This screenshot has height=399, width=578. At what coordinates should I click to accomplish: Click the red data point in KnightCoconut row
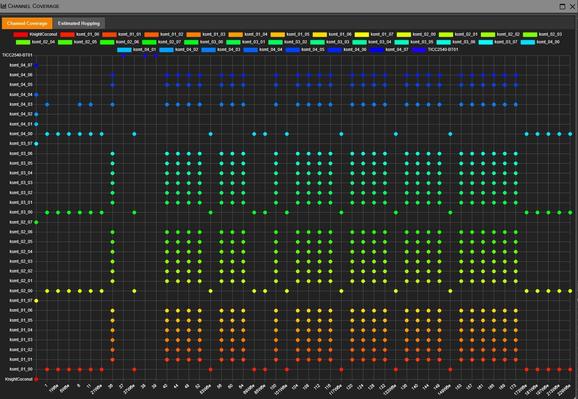coord(36,379)
